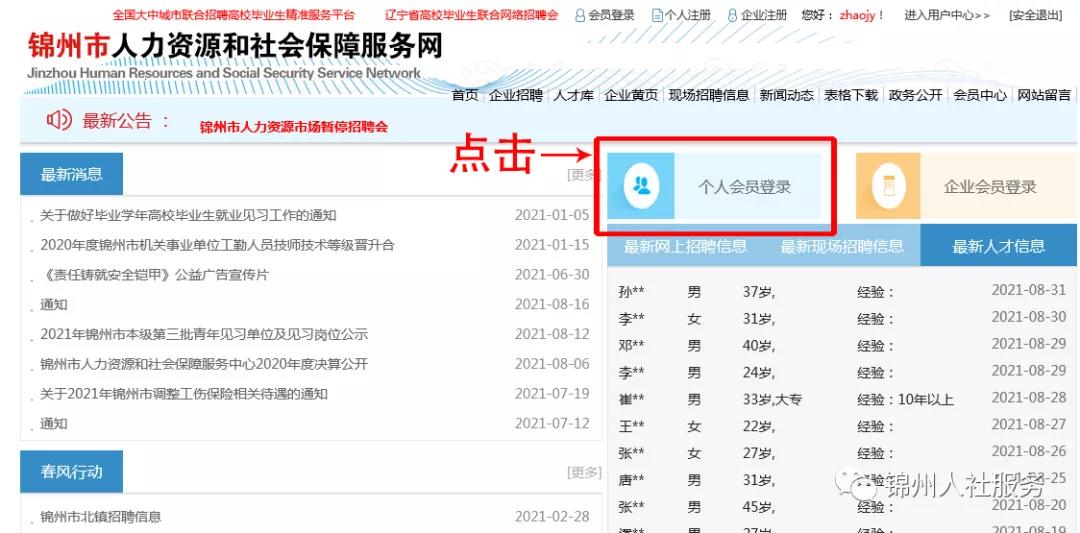Select 企业招聘 in the navigation bar
Screen dimensions: 1080x533
tap(516, 96)
